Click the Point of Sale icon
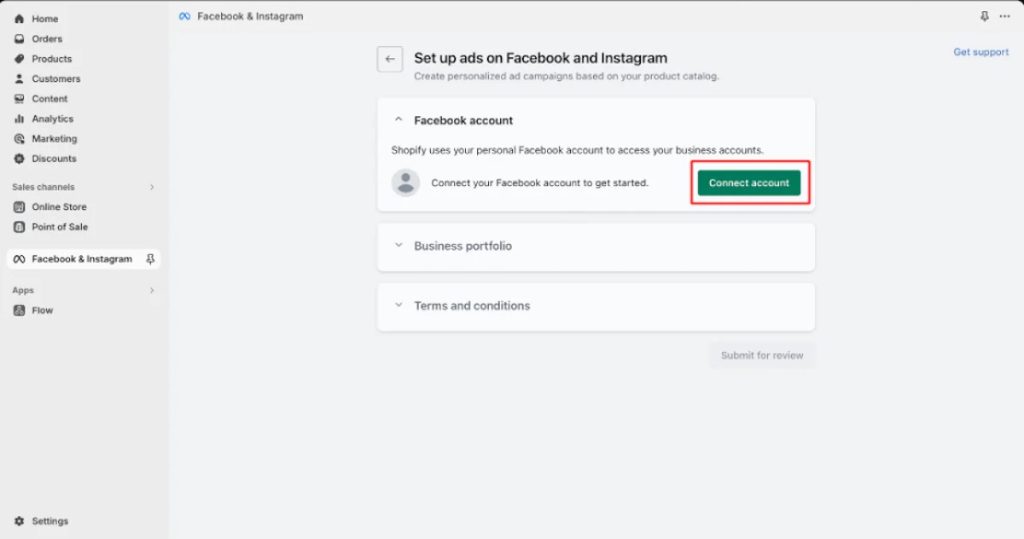 click(19, 227)
